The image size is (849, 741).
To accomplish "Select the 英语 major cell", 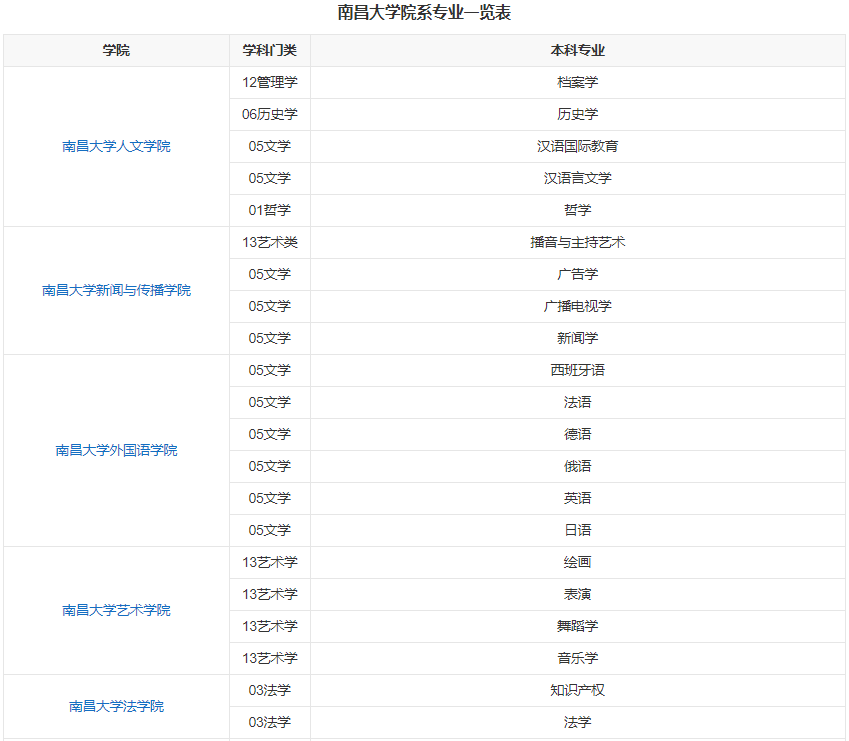I will (578, 498).
